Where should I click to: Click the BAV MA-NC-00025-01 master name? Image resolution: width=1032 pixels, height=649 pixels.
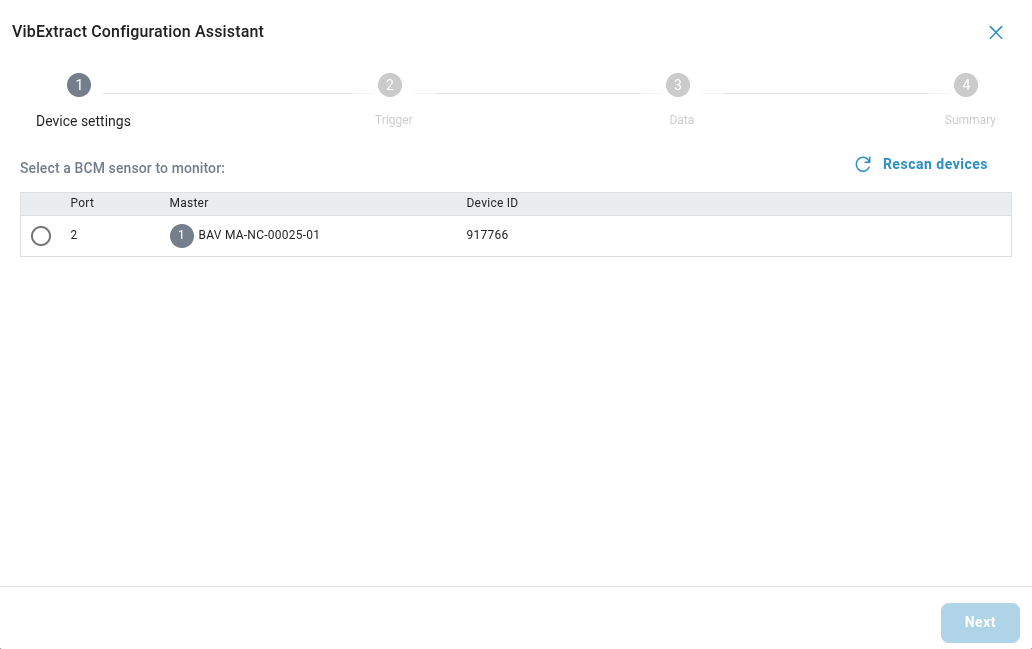pos(259,236)
